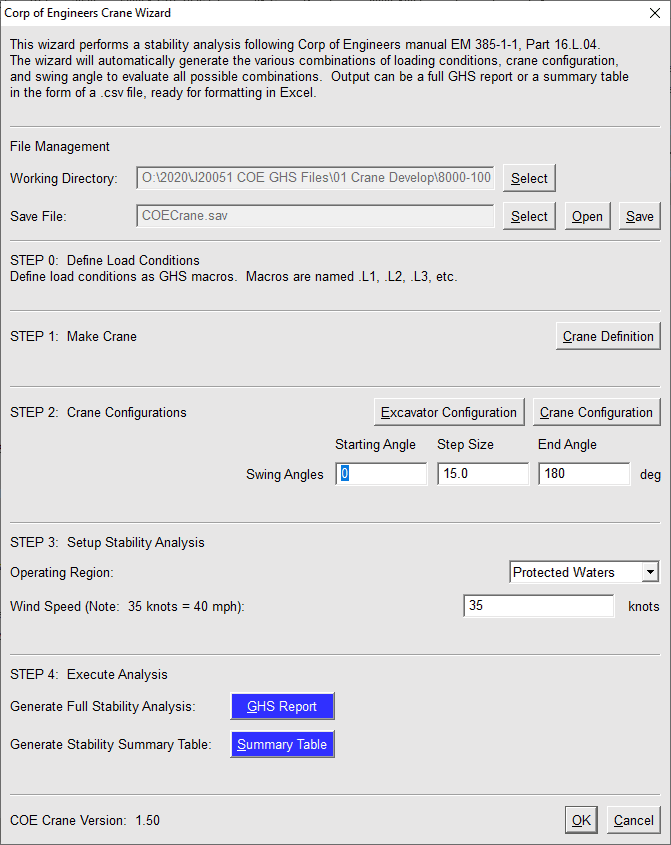Image resolution: width=671 pixels, height=845 pixels.
Task: Open a saved crane file
Action: (x=587, y=216)
